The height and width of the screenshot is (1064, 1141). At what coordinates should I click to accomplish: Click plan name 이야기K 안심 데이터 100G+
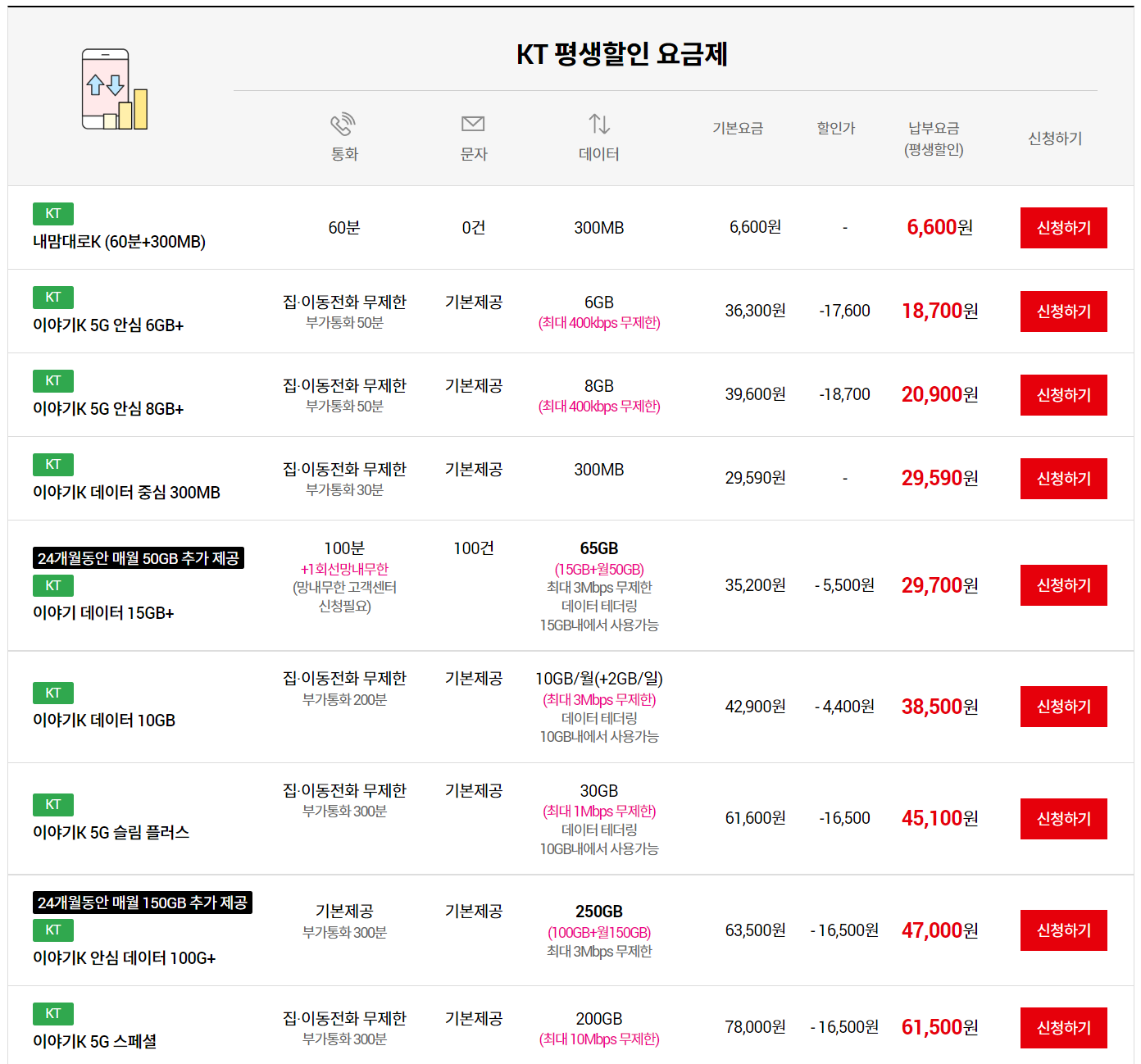pyautogui.click(x=124, y=958)
